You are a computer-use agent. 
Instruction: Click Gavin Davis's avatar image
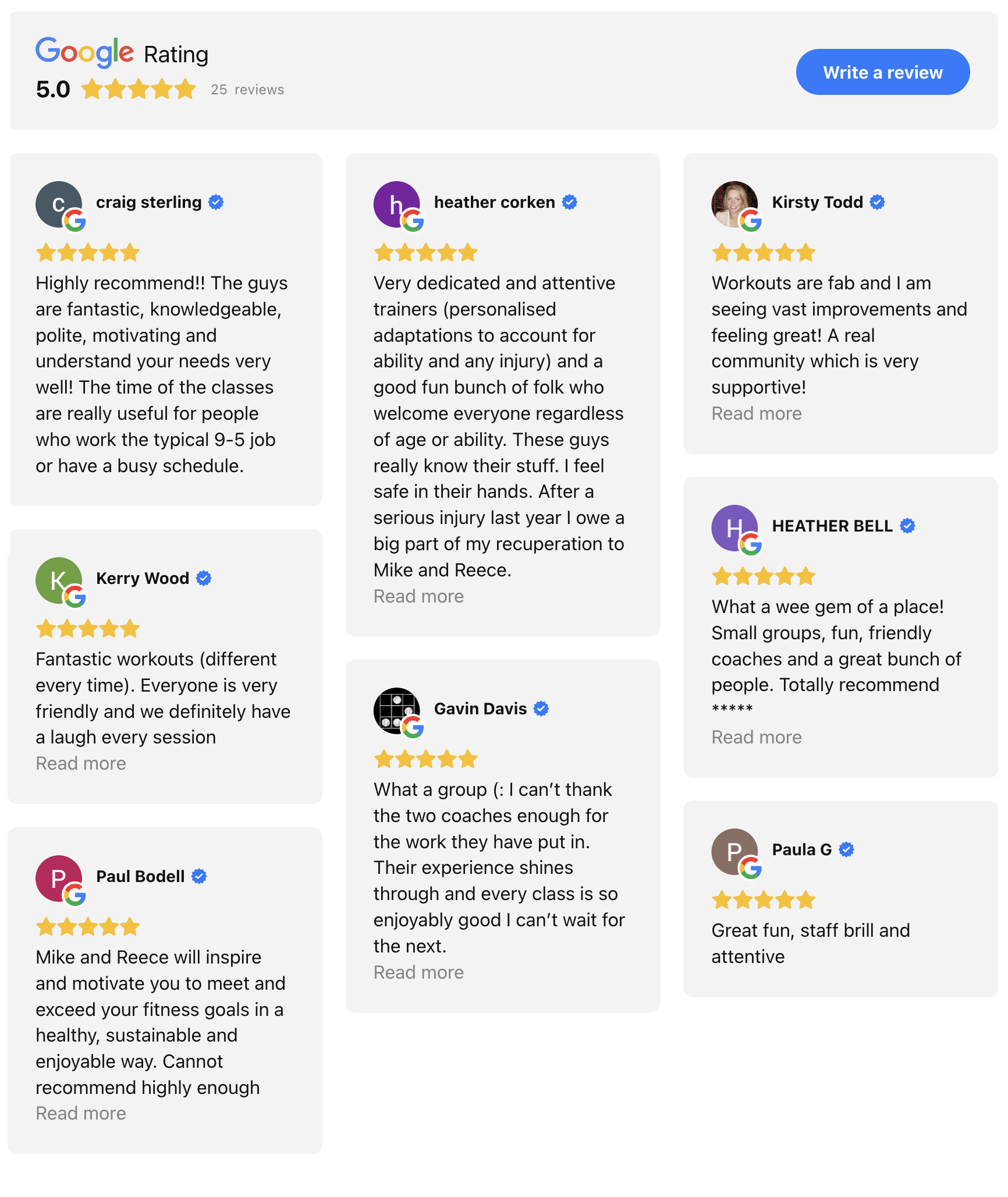pyautogui.click(x=396, y=710)
